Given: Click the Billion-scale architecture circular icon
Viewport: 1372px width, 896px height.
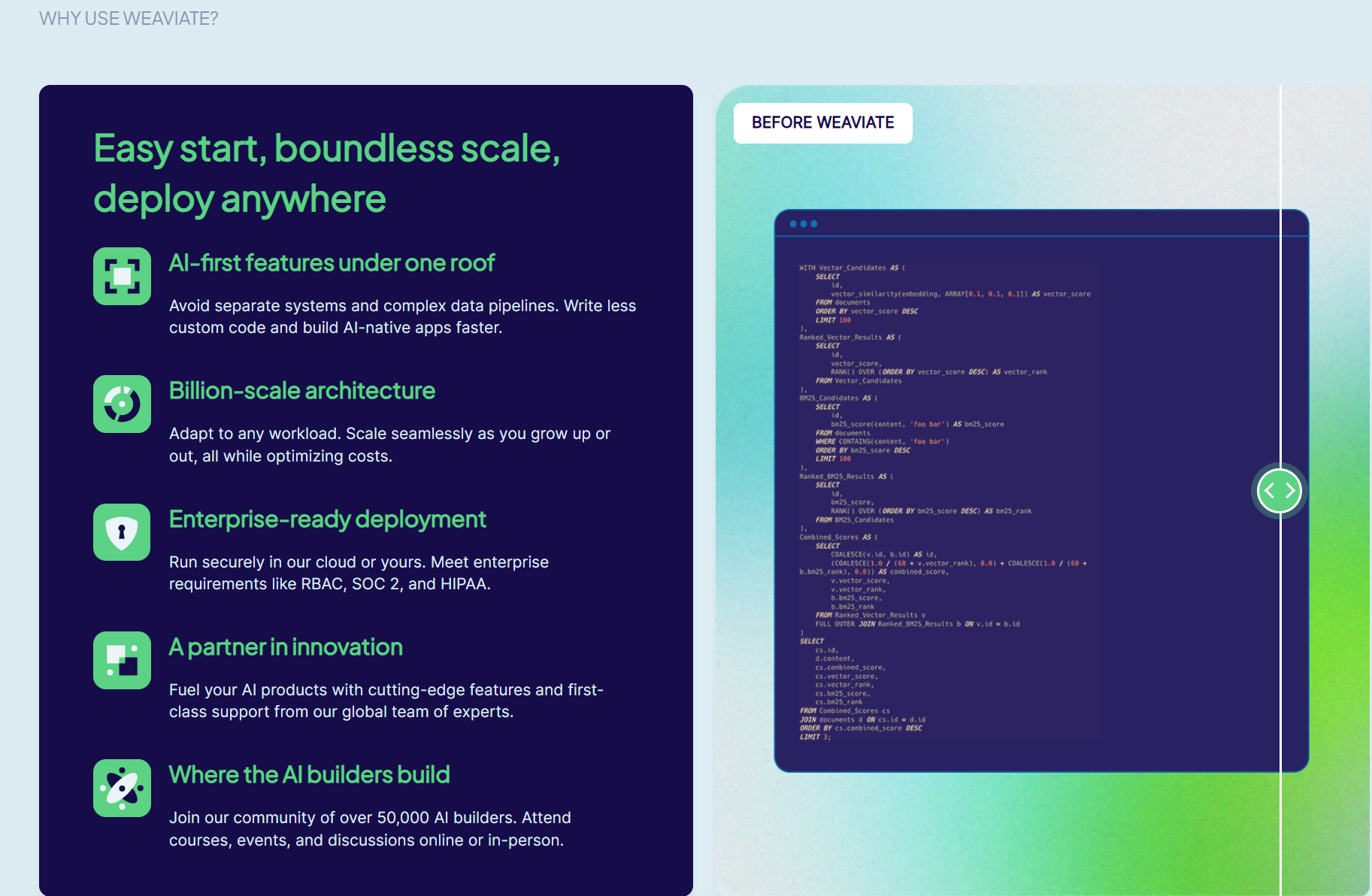Looking at the screenshot, I should pyautogui.click(x=122, y=404).
